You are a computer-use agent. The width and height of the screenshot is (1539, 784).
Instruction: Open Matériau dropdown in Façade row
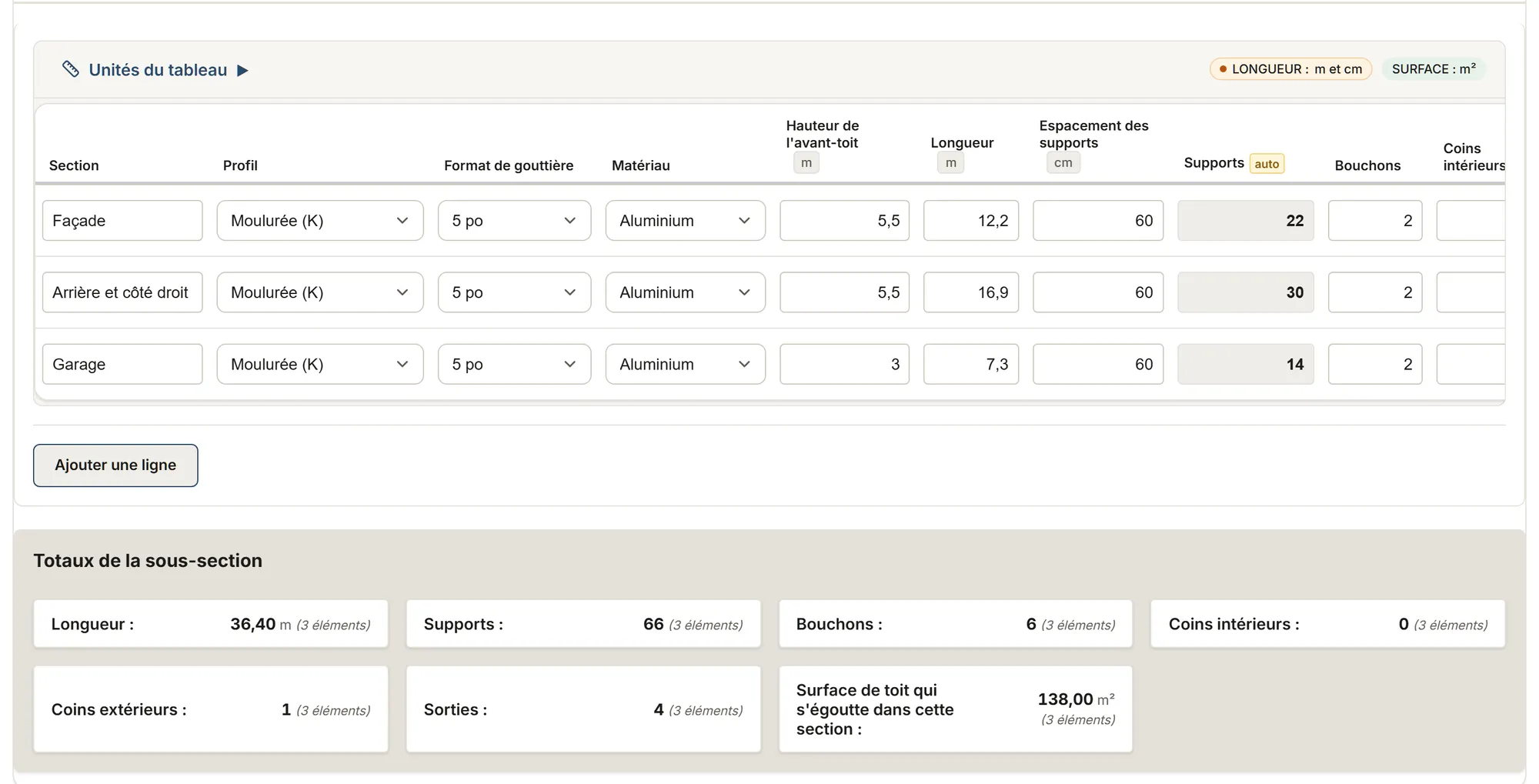(685, 221)
